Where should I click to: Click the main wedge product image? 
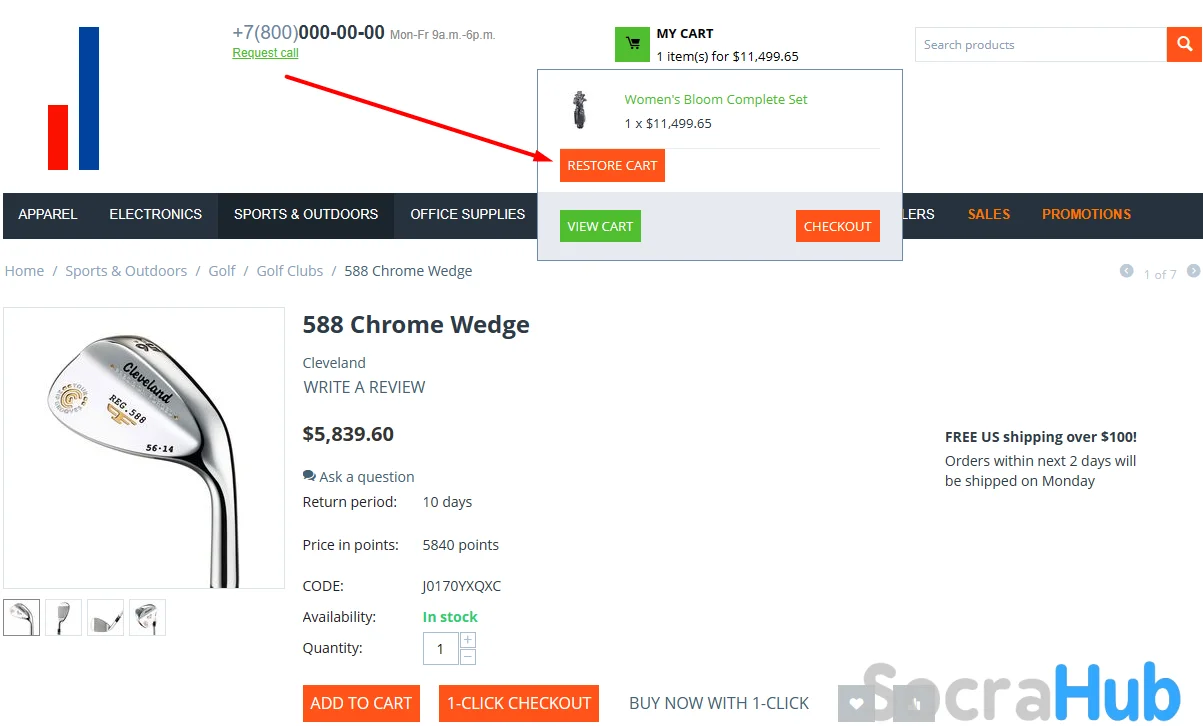(144, 448)
